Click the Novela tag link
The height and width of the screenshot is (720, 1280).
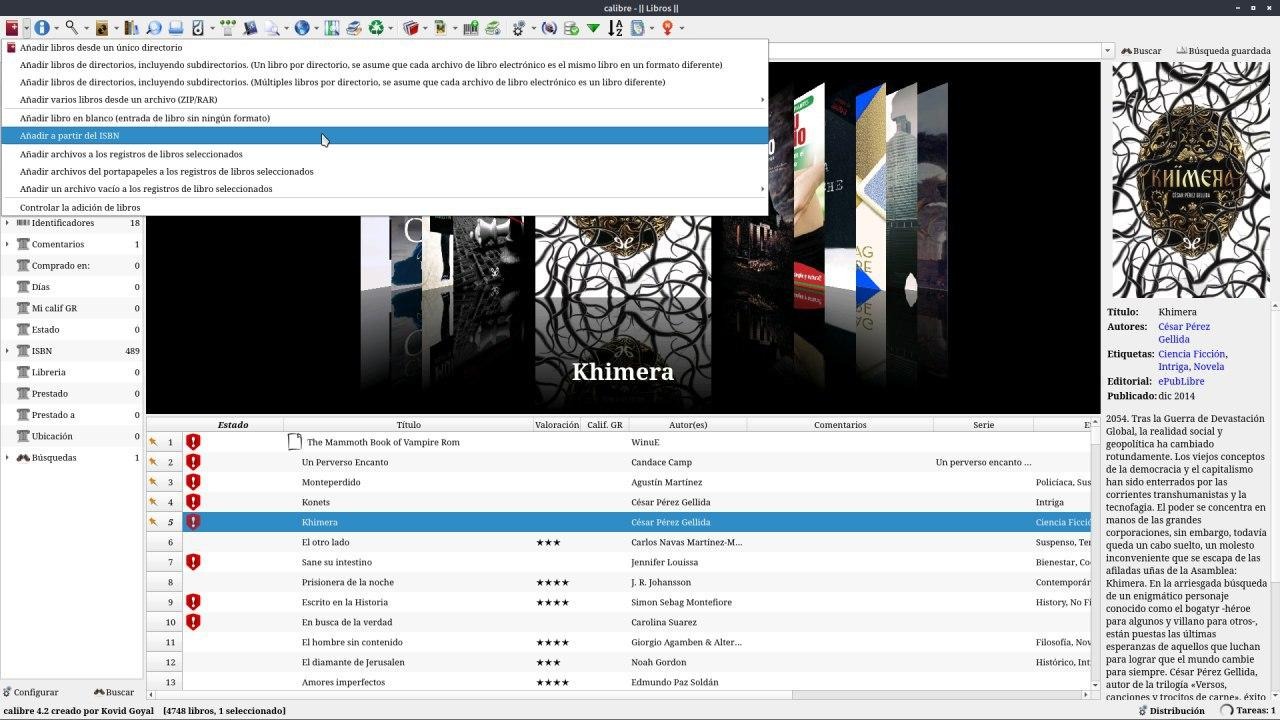click(x=1209, y=367)
